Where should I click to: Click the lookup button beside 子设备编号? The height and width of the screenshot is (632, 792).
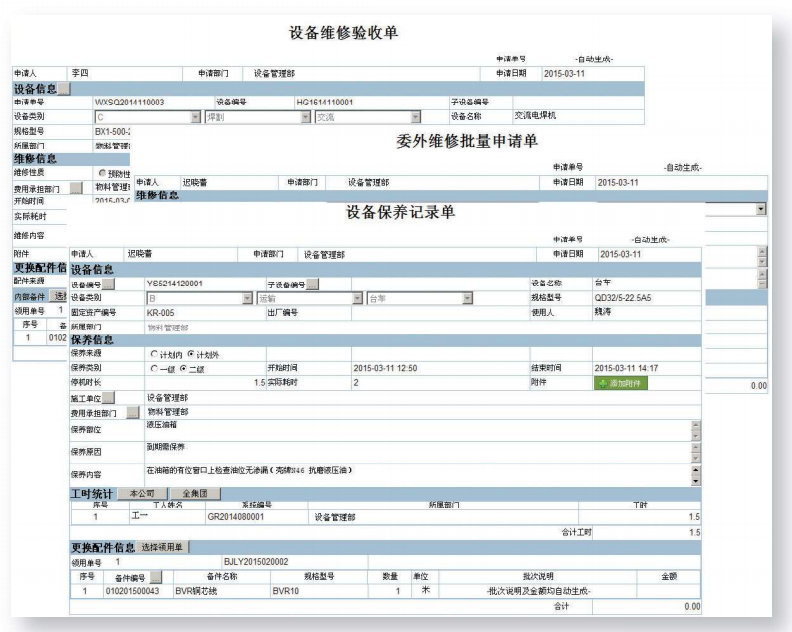coord(311,284)
